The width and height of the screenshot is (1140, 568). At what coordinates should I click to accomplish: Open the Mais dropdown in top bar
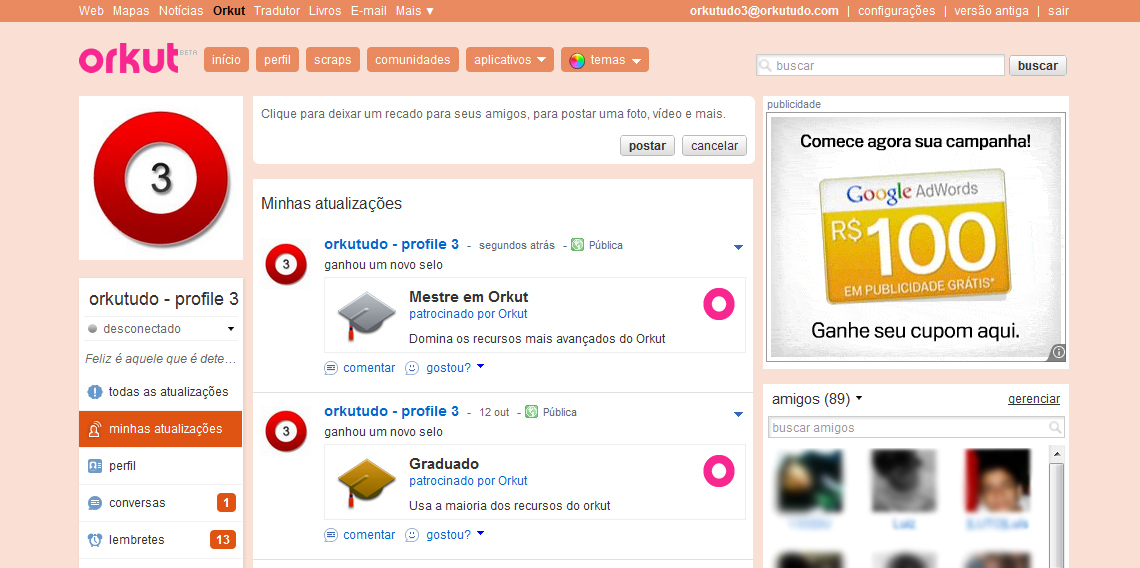[x=415, y=11]
